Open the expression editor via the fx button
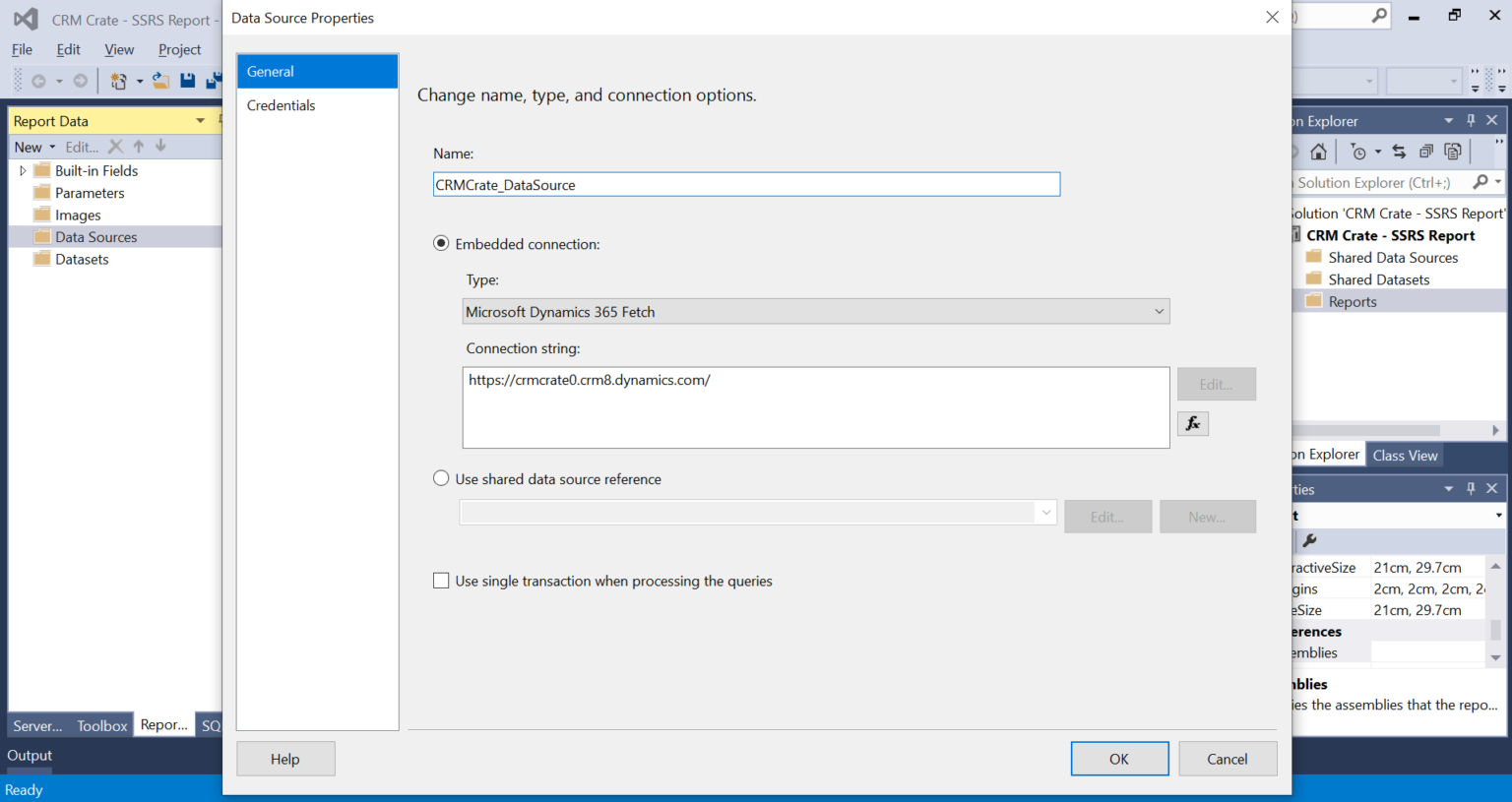This screenshot has height=802, width=1512. tap(1192, 423)
